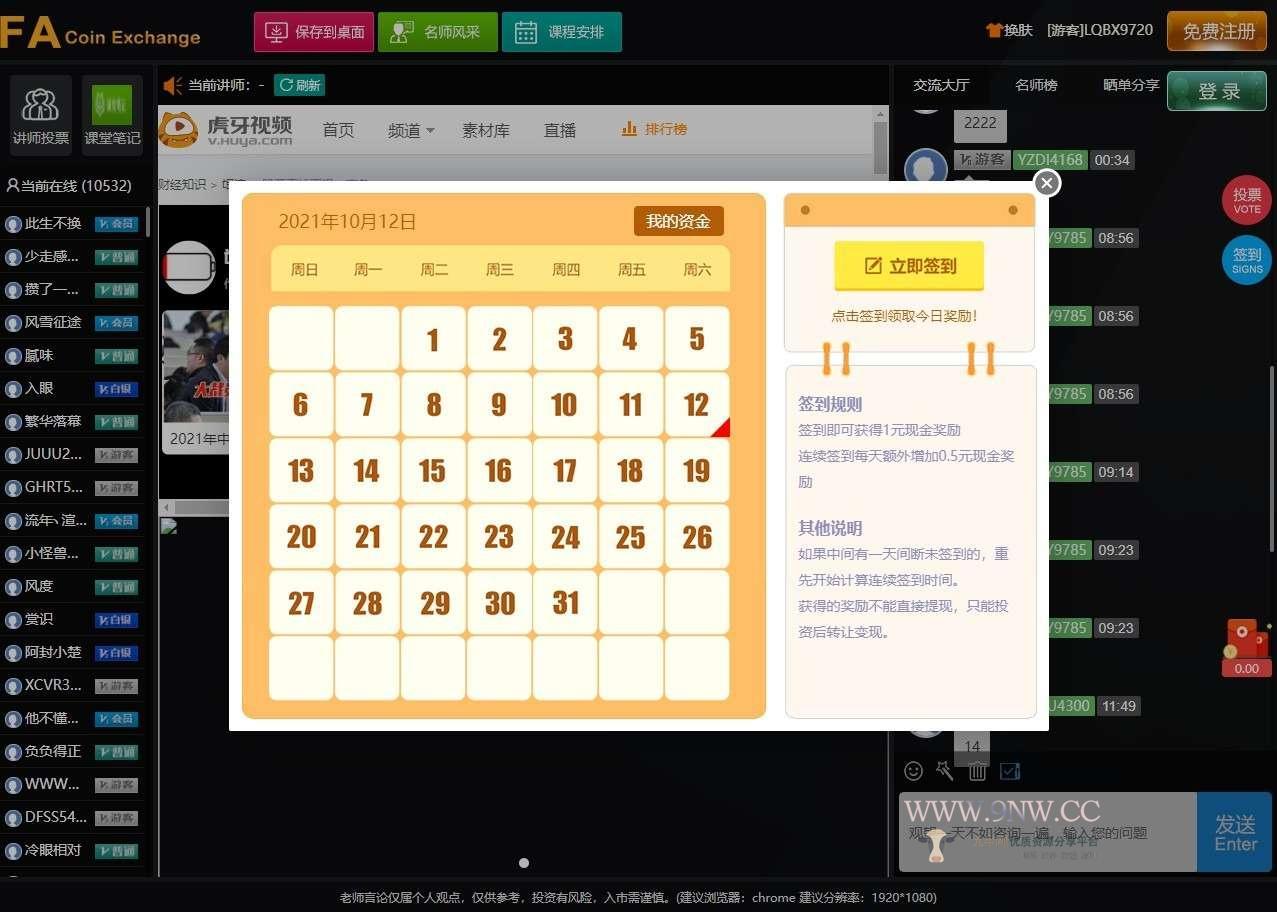Click the trash bin clear-chat icon
This screenshot has height=912, width=1277.
tap(977, 770)
